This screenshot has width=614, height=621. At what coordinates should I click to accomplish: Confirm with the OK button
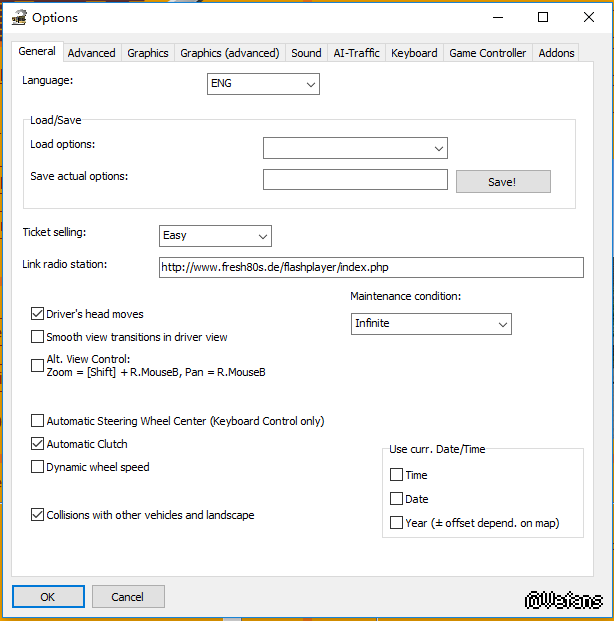(48, 596)
